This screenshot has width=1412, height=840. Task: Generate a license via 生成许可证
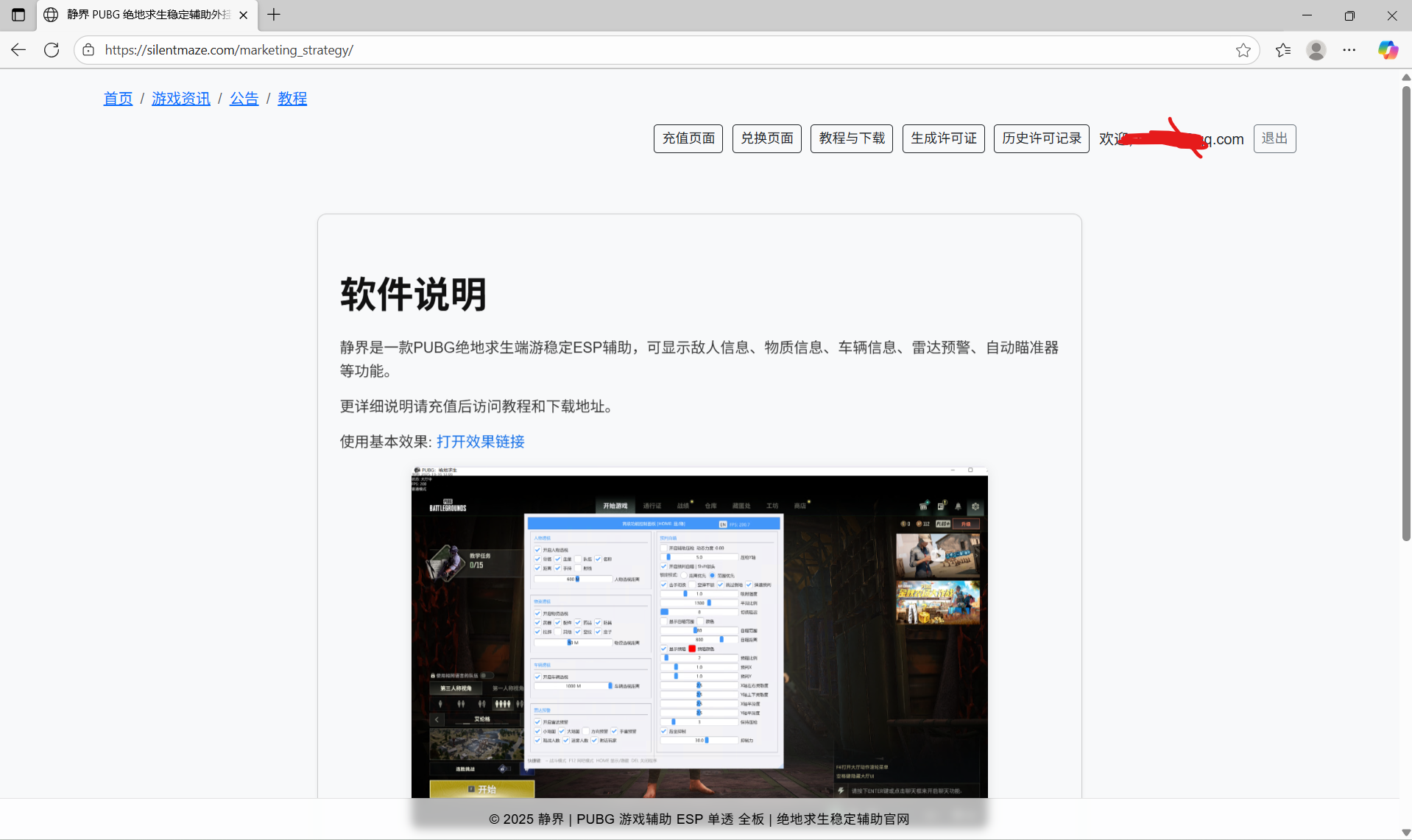943,138
